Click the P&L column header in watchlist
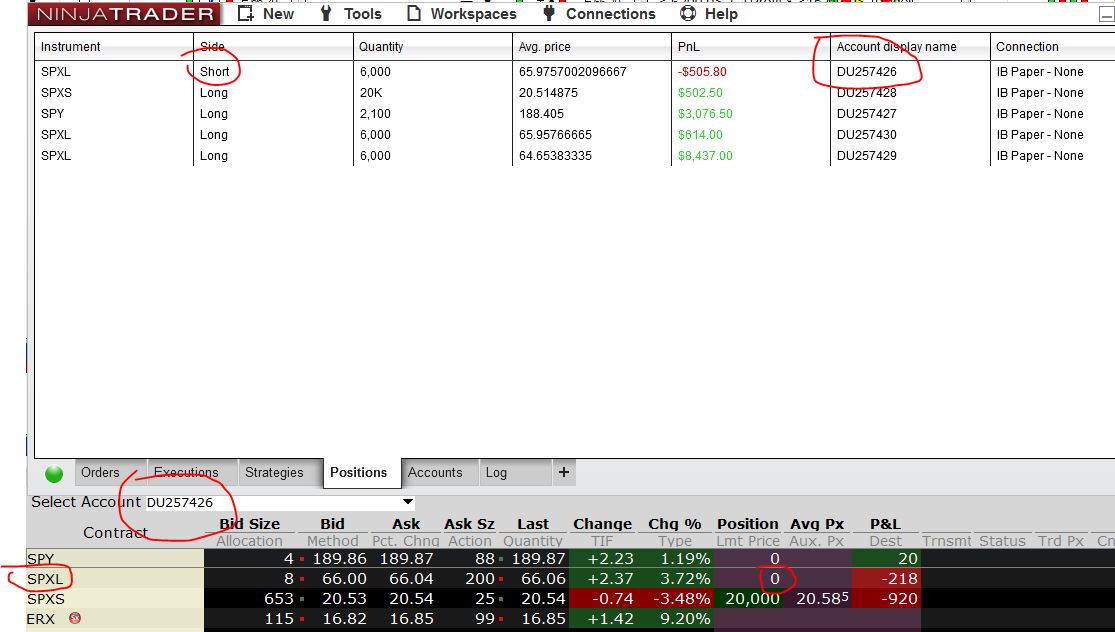Viewport: 1115px width, 632px height. pos(885,524)
